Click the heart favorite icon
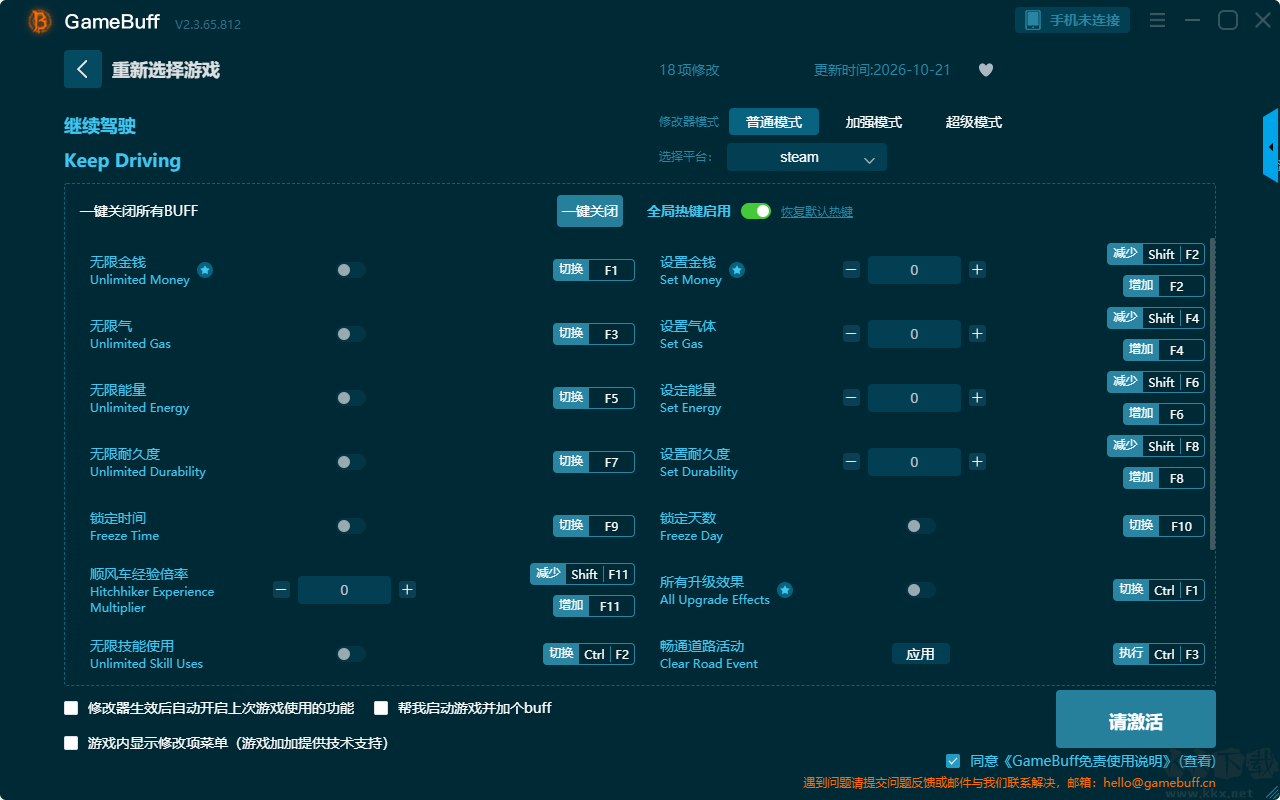Screen dimensions: 1280x800 985,70
